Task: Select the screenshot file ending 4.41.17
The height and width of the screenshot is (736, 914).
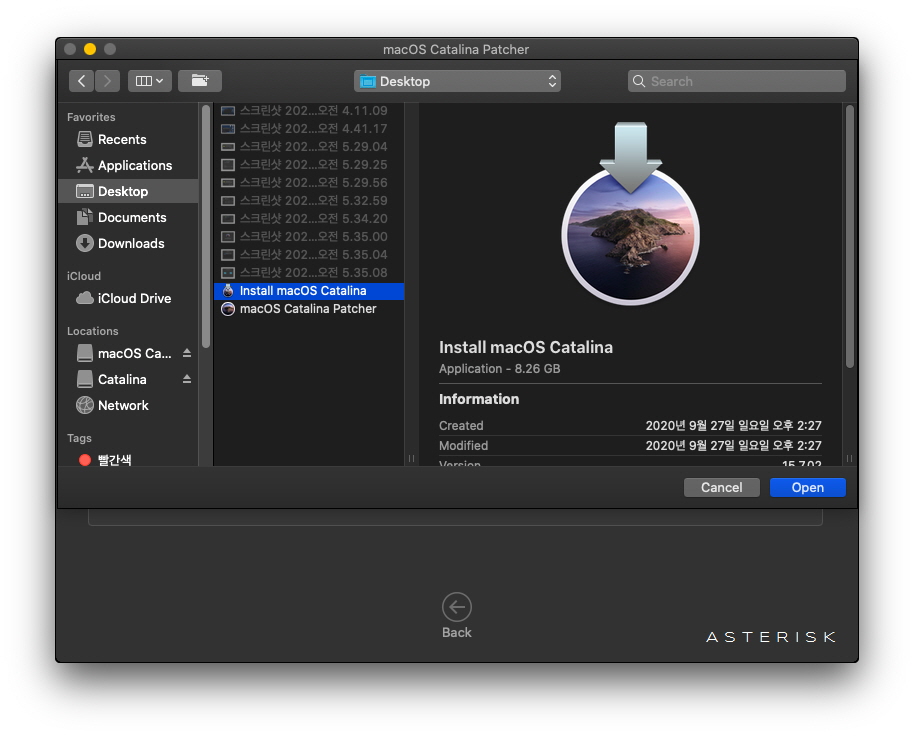Action: pyautogui.click(x=309, y=128)
